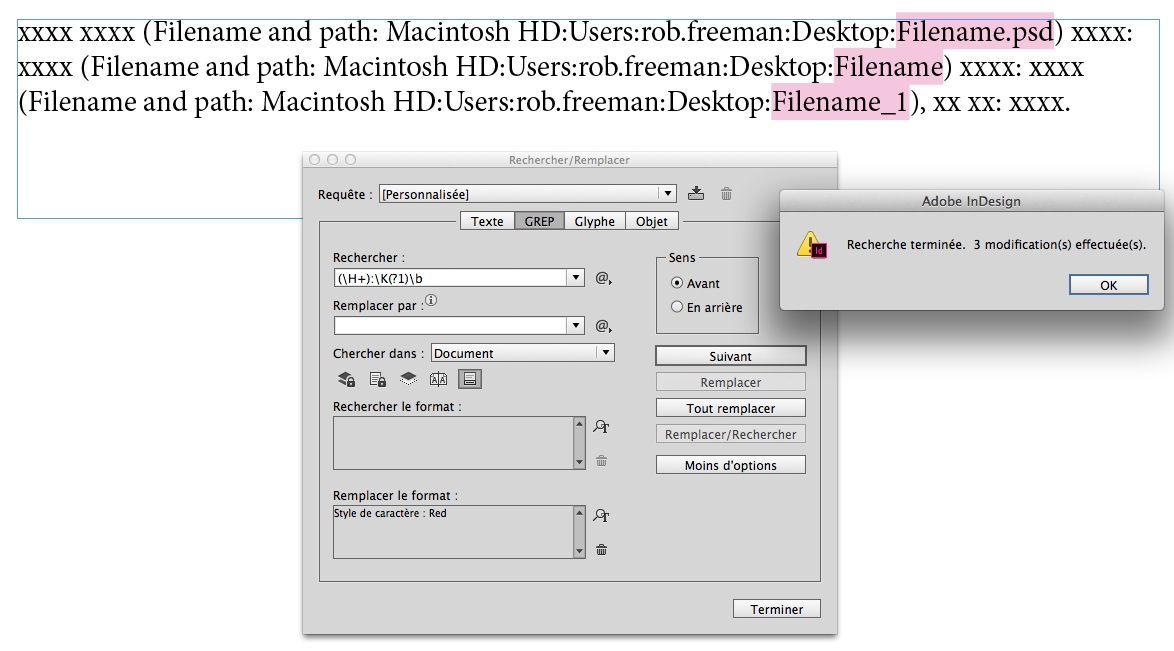1174x651 pixels.
Task: Select the En arrière direction radio button
Action: coord(677,306)
